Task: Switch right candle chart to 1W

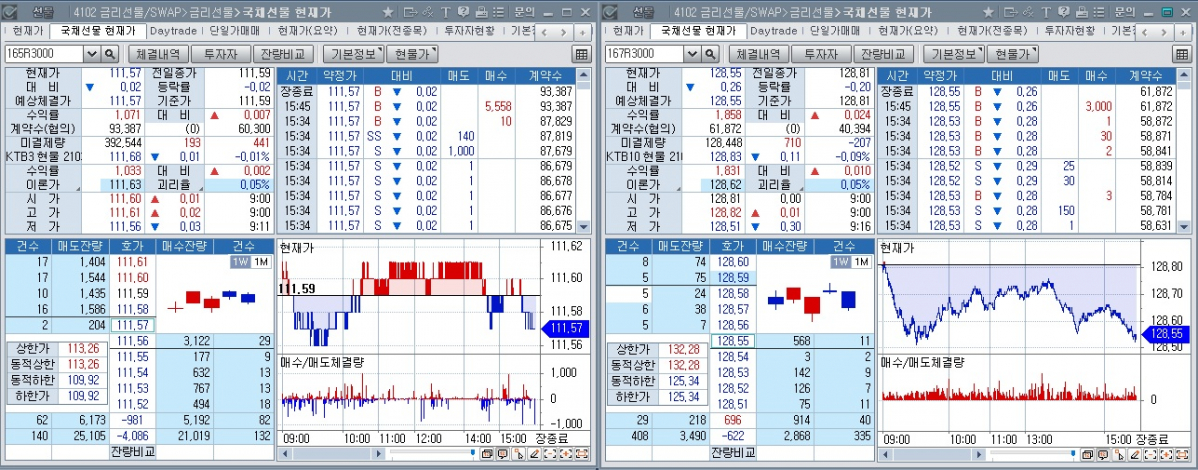Action: click(x=840, y=261)
